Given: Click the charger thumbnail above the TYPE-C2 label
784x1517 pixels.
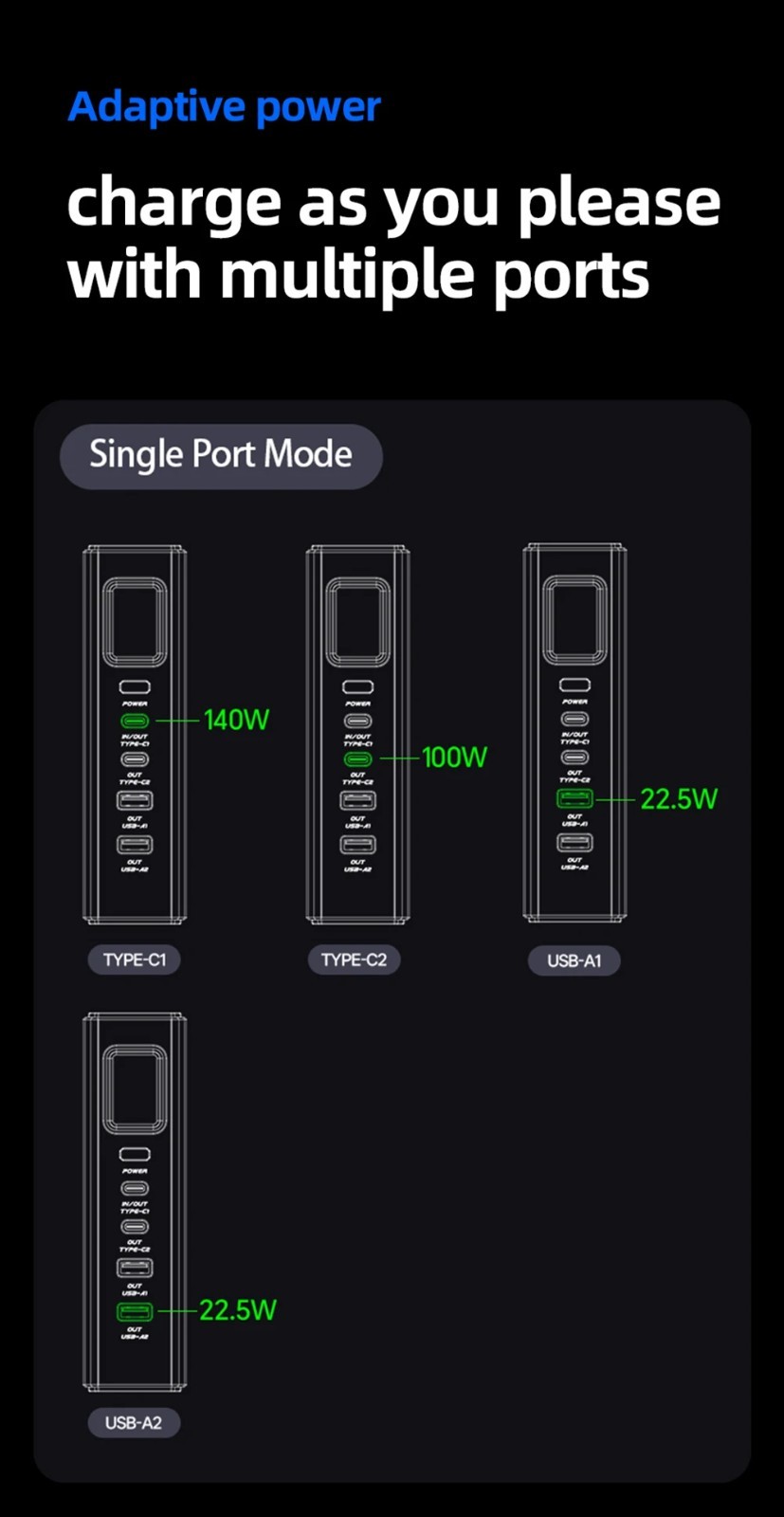Looking at the screenshot, I should point(357,735).
